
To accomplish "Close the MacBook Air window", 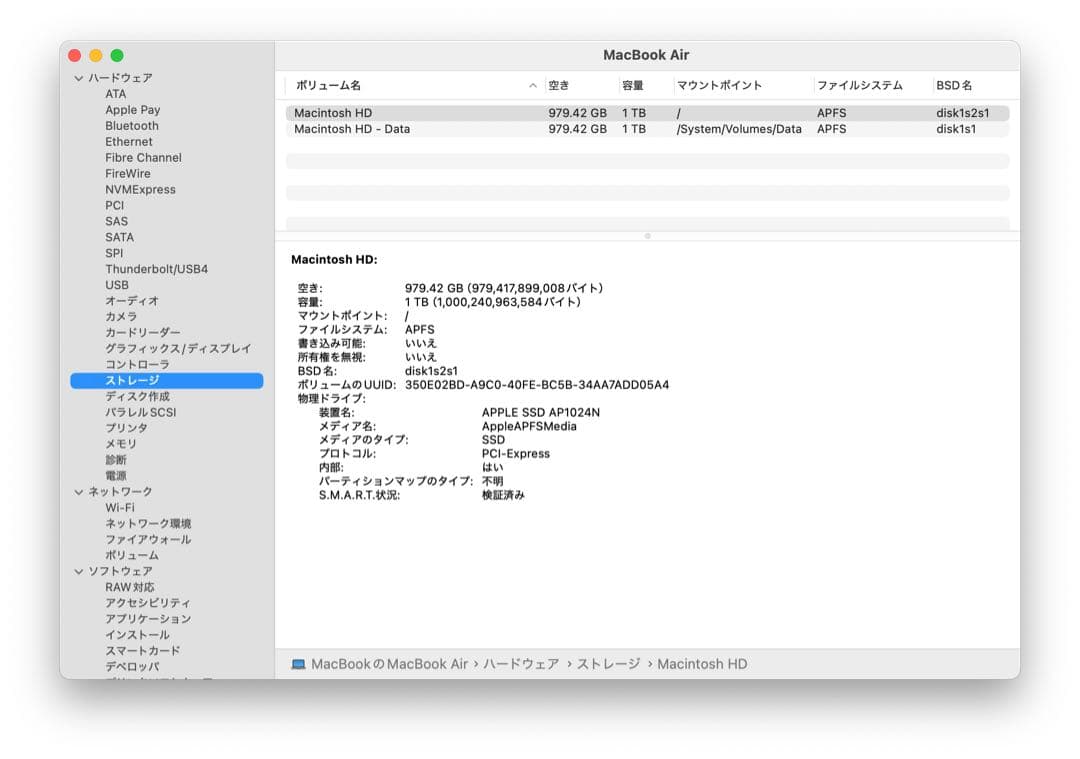I will (x=75, y=56).
